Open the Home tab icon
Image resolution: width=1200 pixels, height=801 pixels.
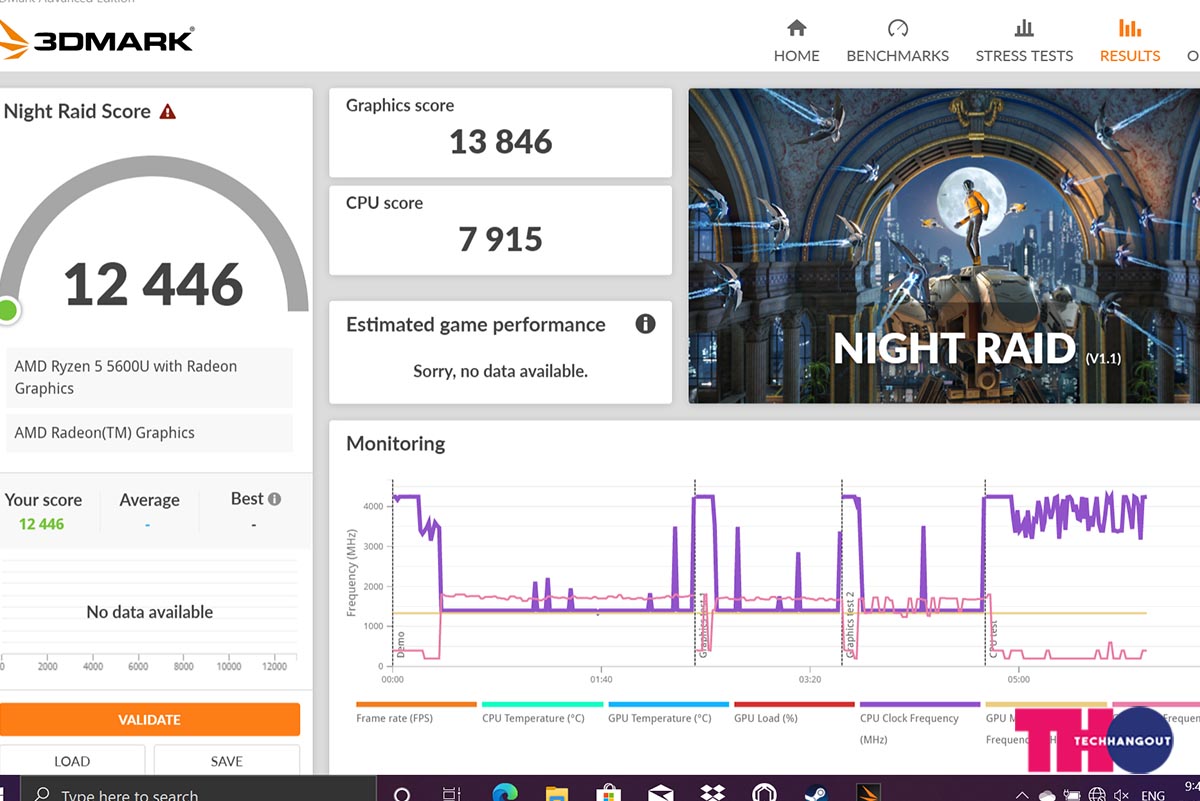pos(796,28)
